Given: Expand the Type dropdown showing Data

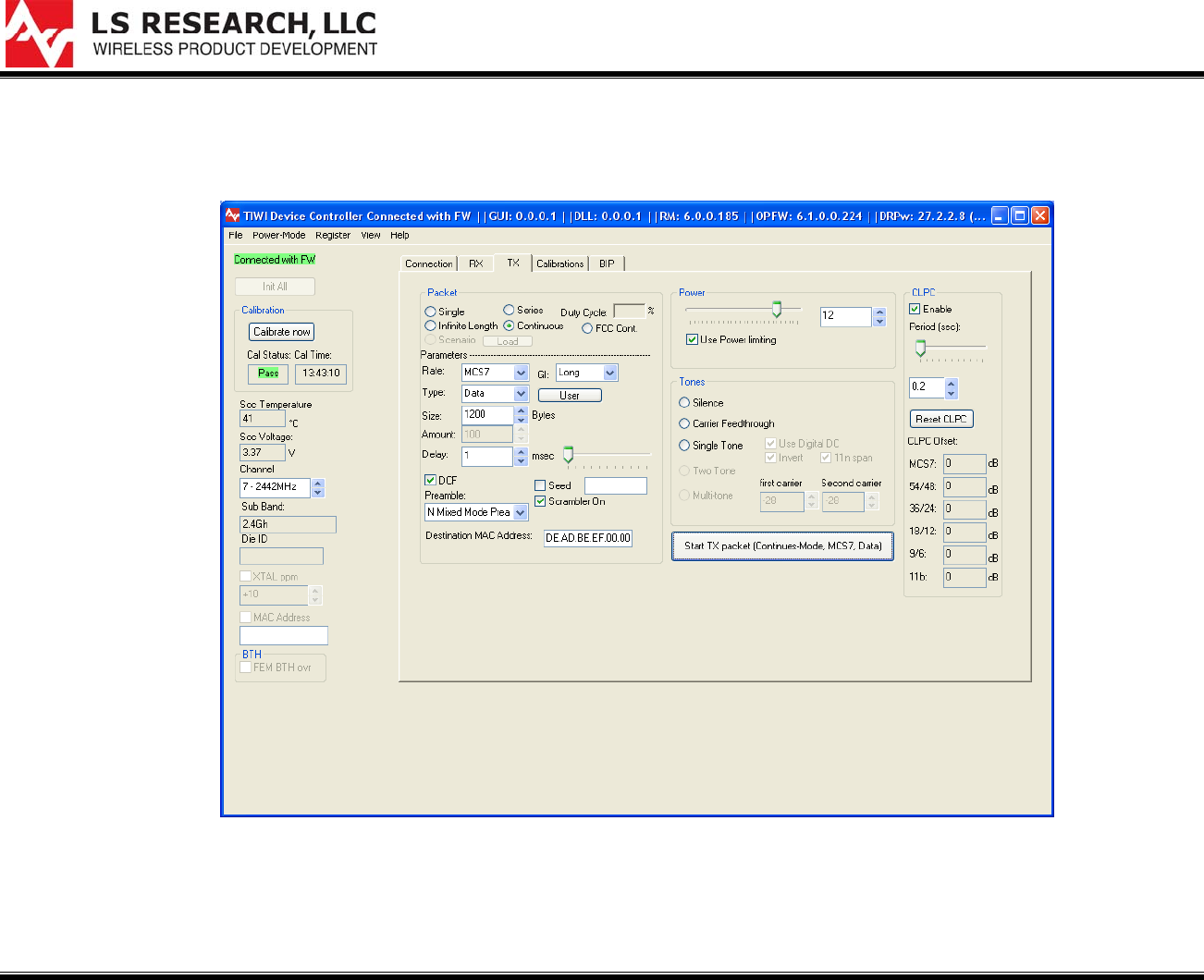Looking at the screenshot, I should pyautogui.click(x=522, y=394).
